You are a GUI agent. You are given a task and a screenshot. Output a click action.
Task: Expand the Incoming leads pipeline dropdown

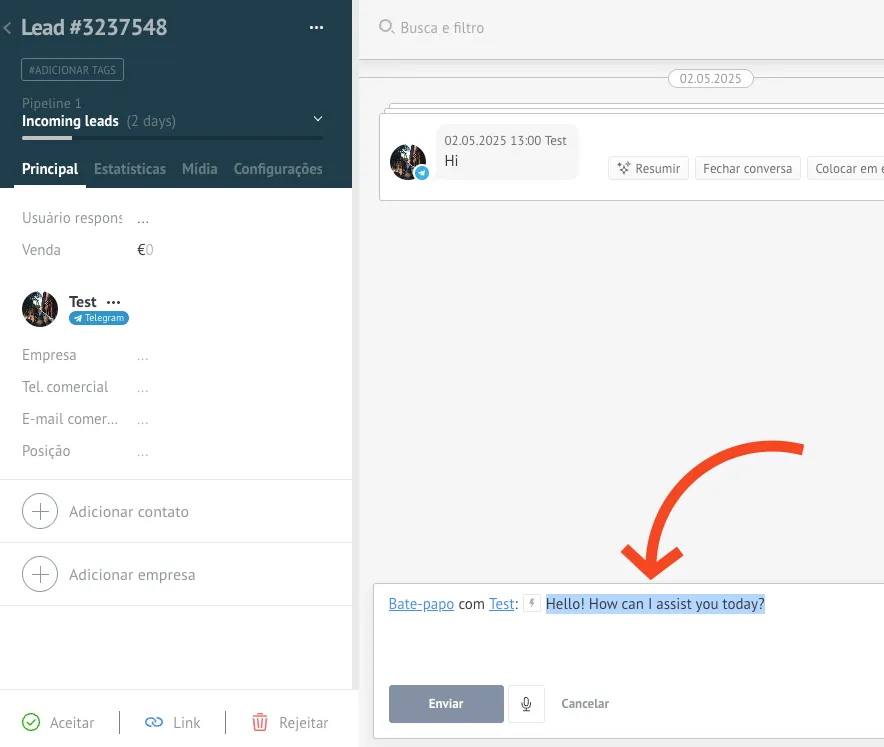[318, 119]
